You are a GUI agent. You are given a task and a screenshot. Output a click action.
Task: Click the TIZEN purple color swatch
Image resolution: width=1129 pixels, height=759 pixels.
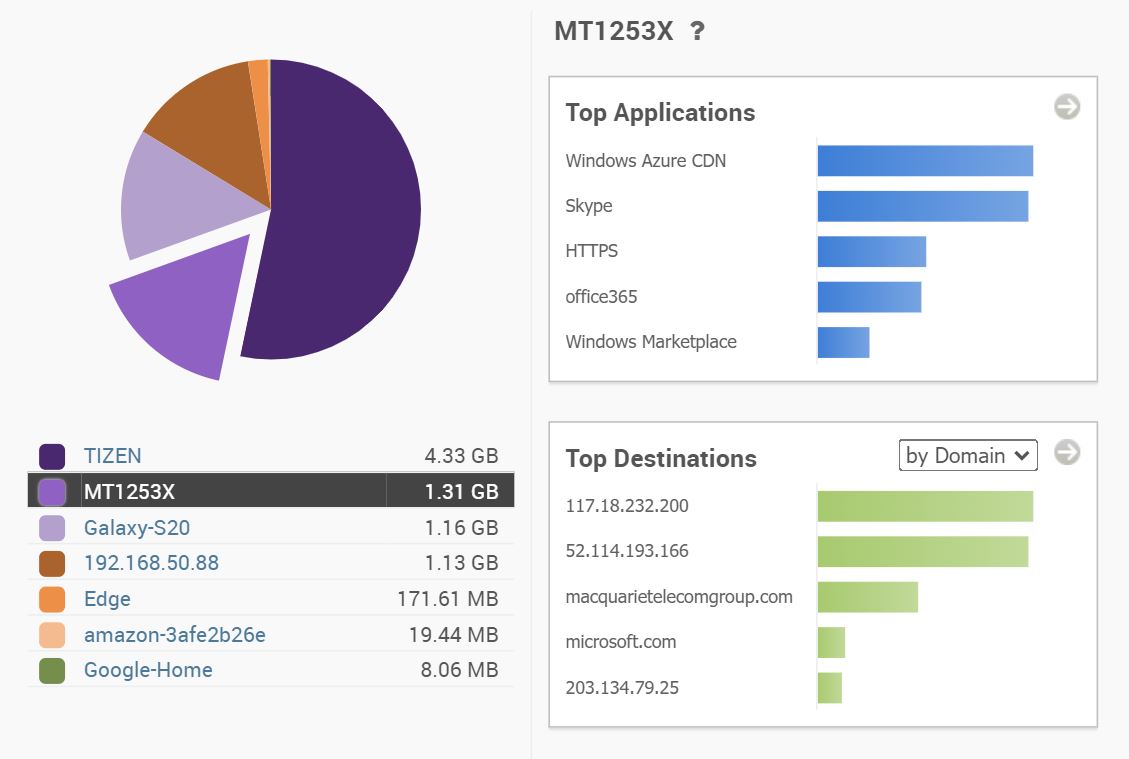click(x=52, y=457)
